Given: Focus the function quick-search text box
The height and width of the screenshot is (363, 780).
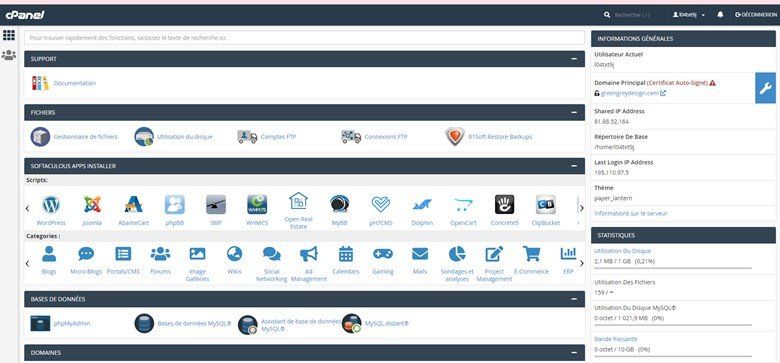Looking at the screenshot, I should 304,38.
